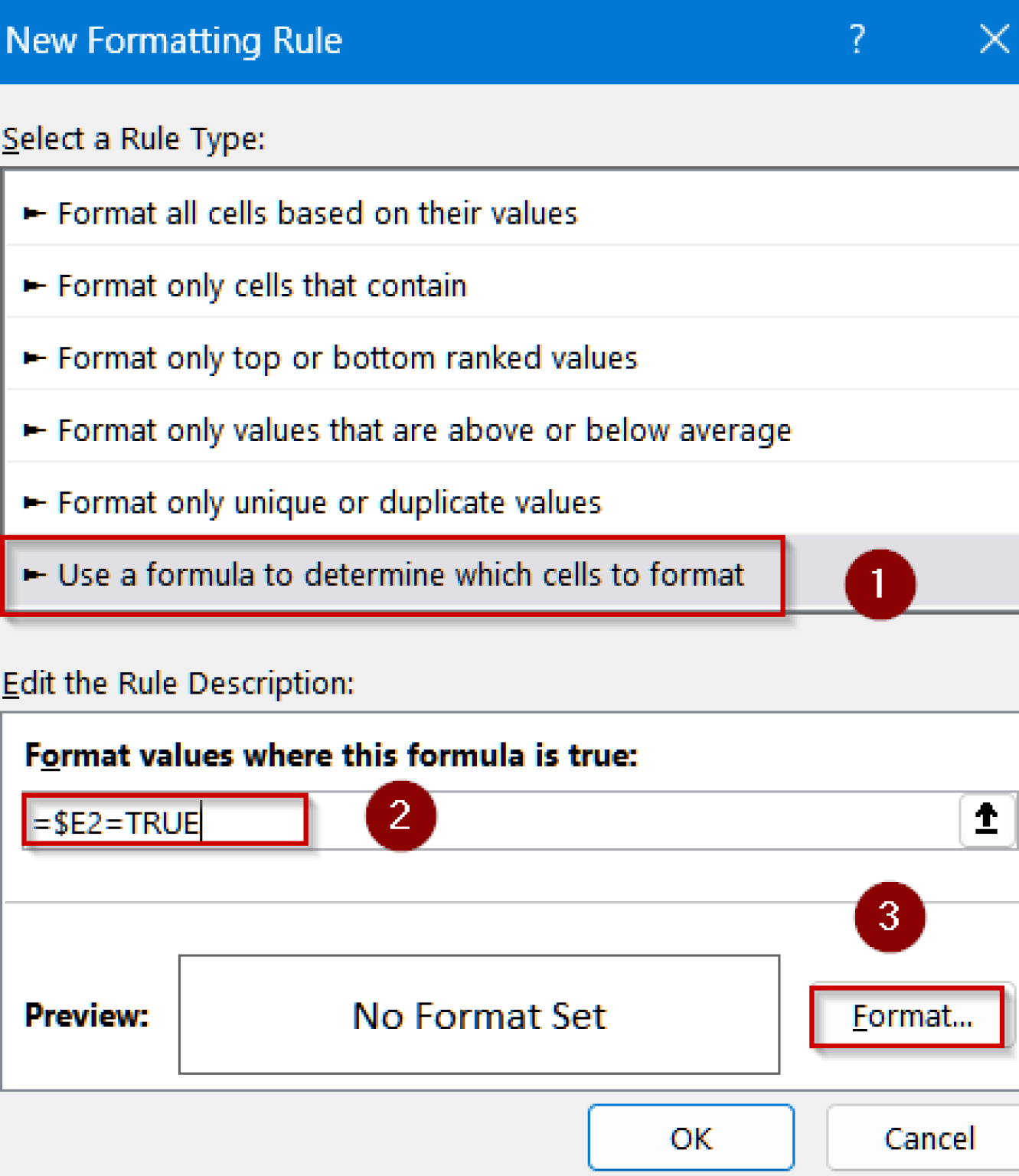1019x1176 pixels.
Task: Pick Format only unique or duplicate values
Action: 511,502
